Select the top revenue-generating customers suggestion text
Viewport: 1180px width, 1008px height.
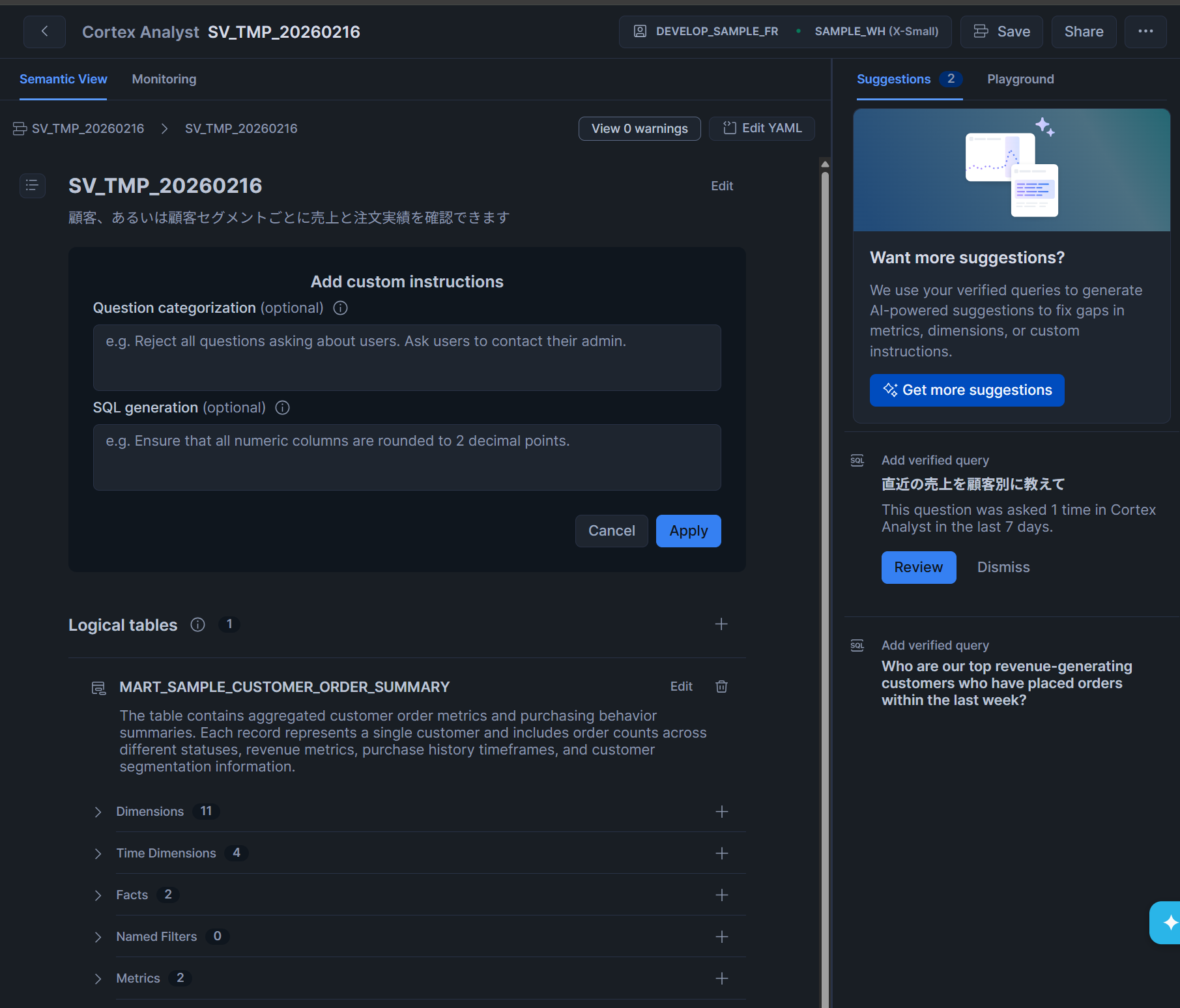[x=1007, y=684]
